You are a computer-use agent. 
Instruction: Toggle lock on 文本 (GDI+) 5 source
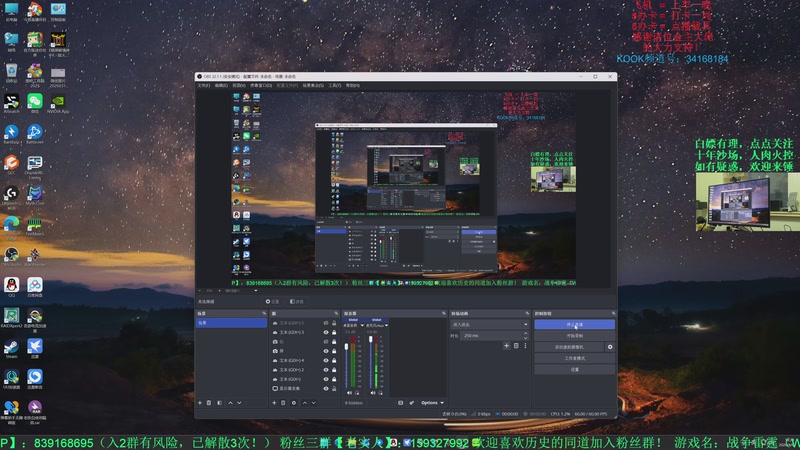[334, 323]
